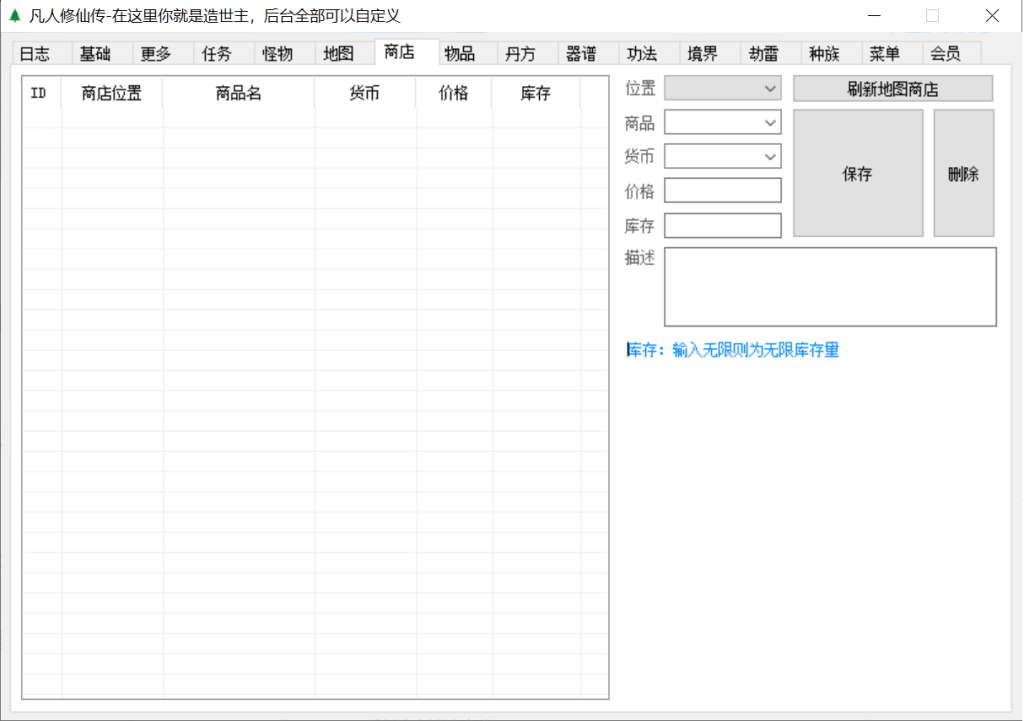Image resolution: width=1024 pixels, height=721 pixels.
Task: Expand the 货币 dropdown list
Action: click(x=722, y=156)
